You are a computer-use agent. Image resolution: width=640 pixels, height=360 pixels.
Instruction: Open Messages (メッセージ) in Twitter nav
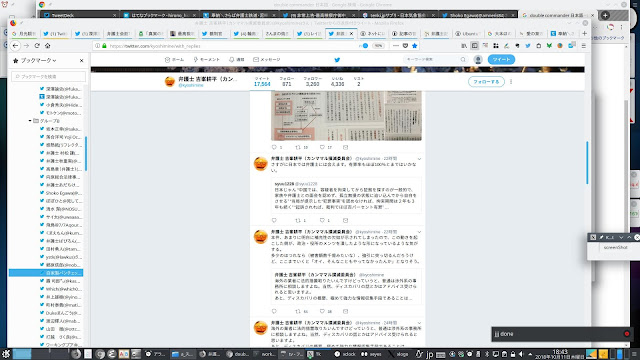(x=267, y=60)
